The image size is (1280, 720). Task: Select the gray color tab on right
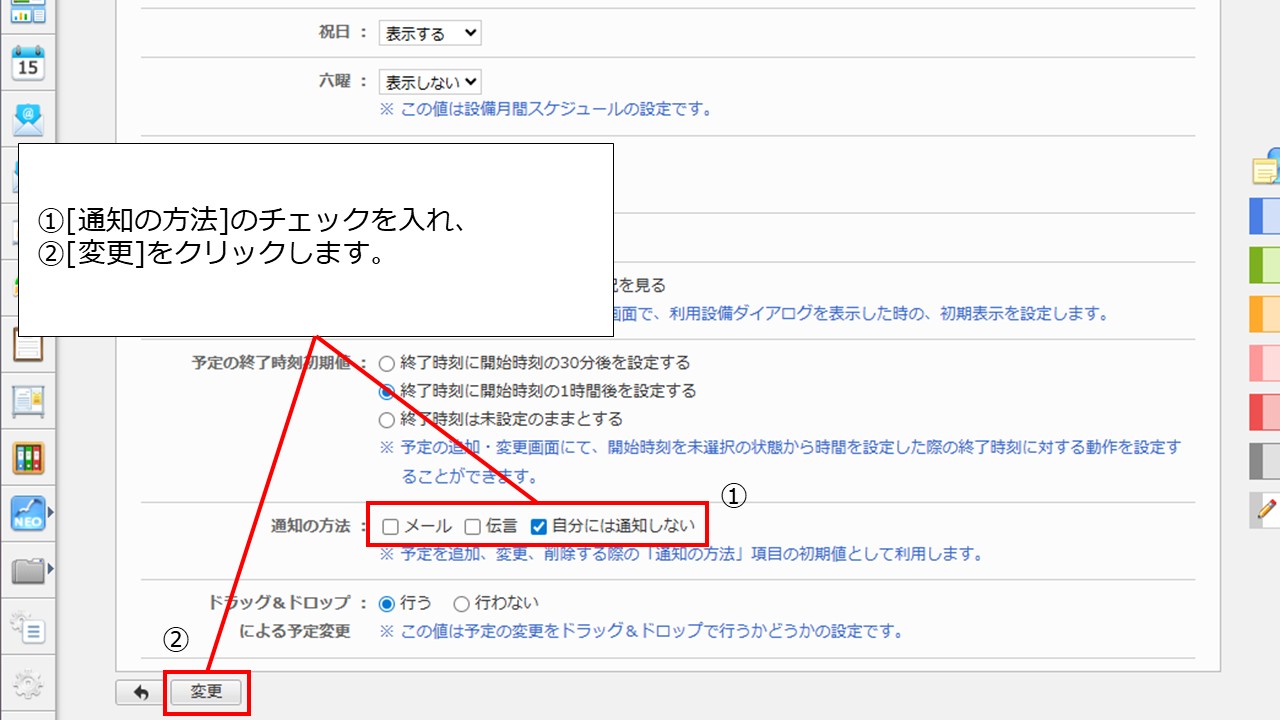coord(1266,461)
